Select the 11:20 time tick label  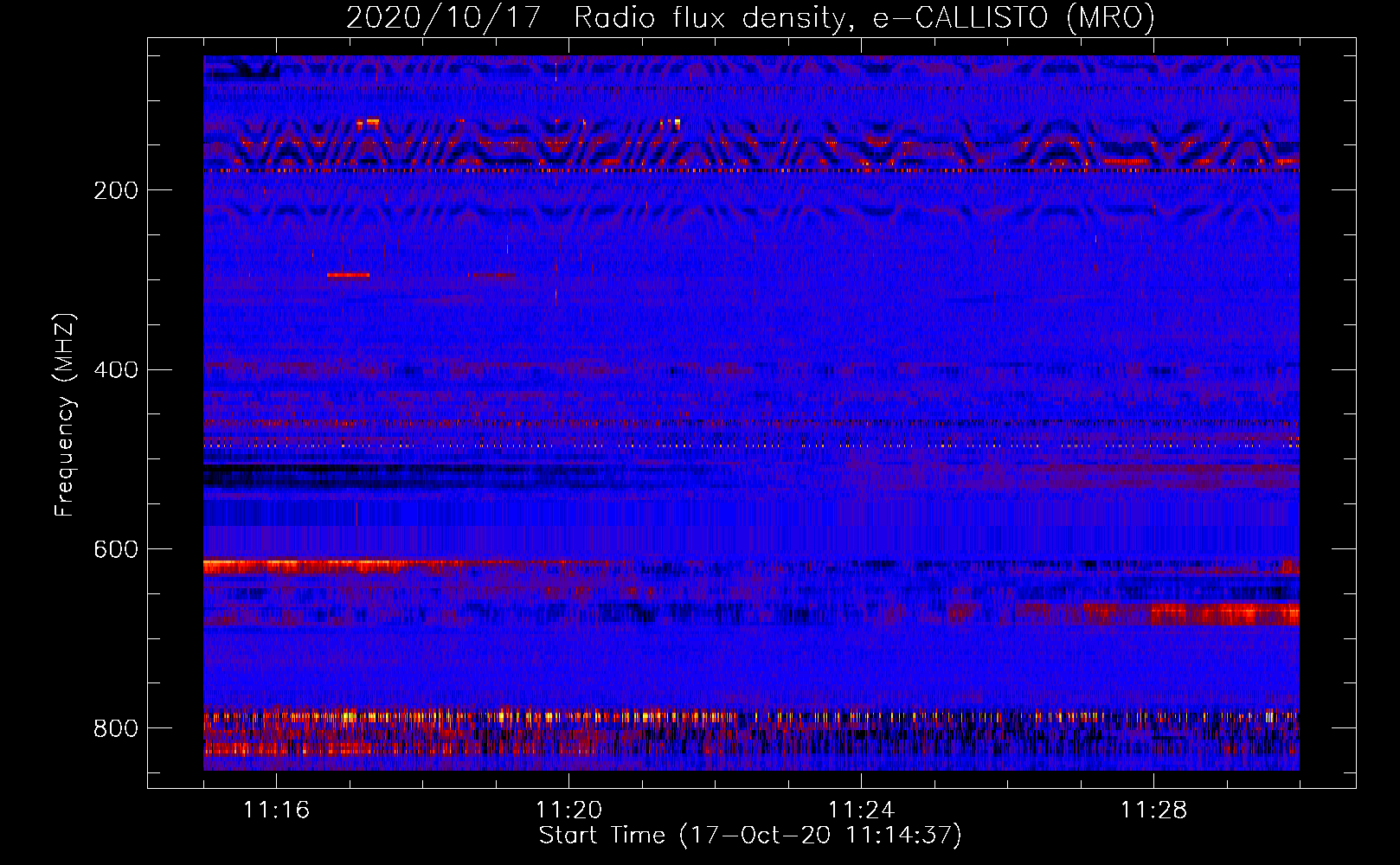pos(569,810)
